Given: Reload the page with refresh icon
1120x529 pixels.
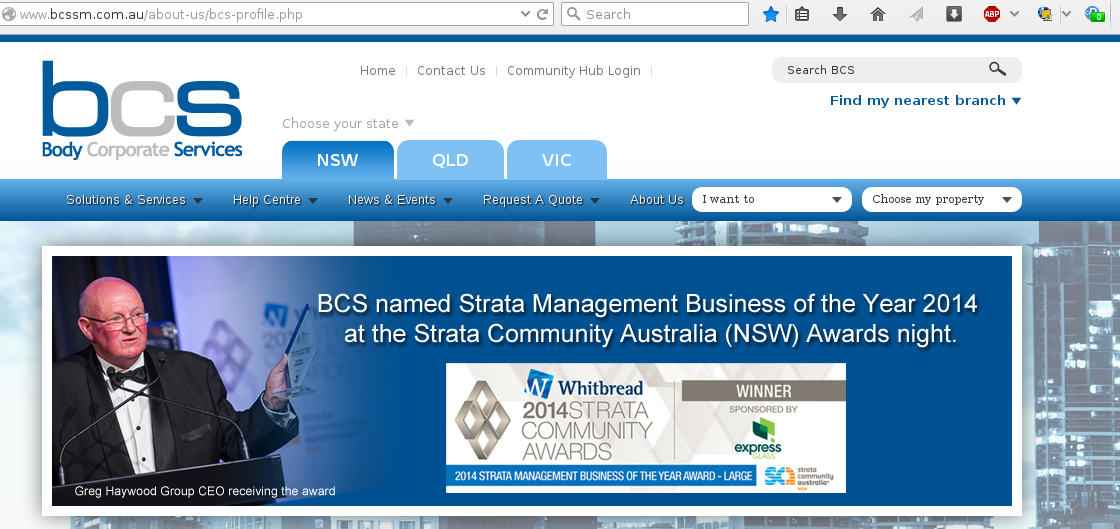Looking at the screenshot, I should pos(543,14).
